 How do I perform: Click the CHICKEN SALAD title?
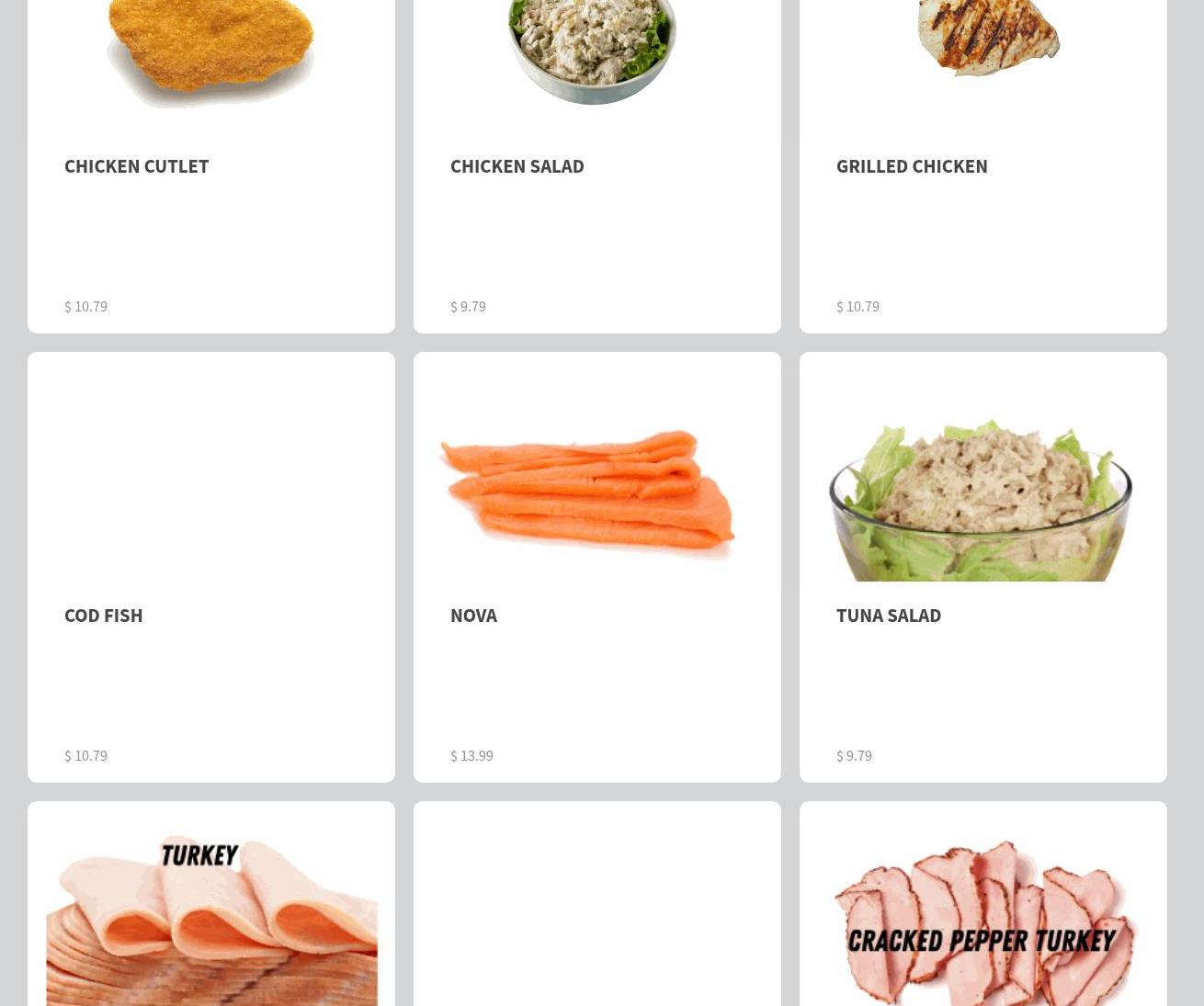(x=517, y=166)
